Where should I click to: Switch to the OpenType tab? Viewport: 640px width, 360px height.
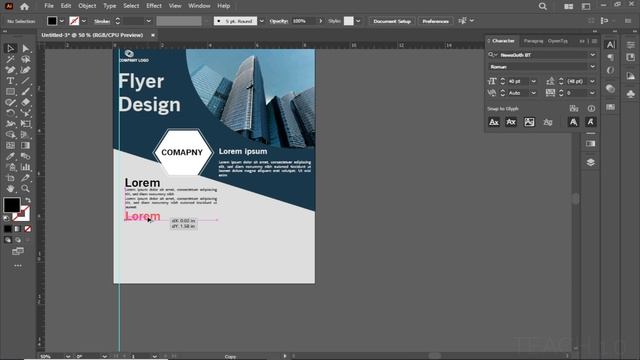click(x=558, y=41)
